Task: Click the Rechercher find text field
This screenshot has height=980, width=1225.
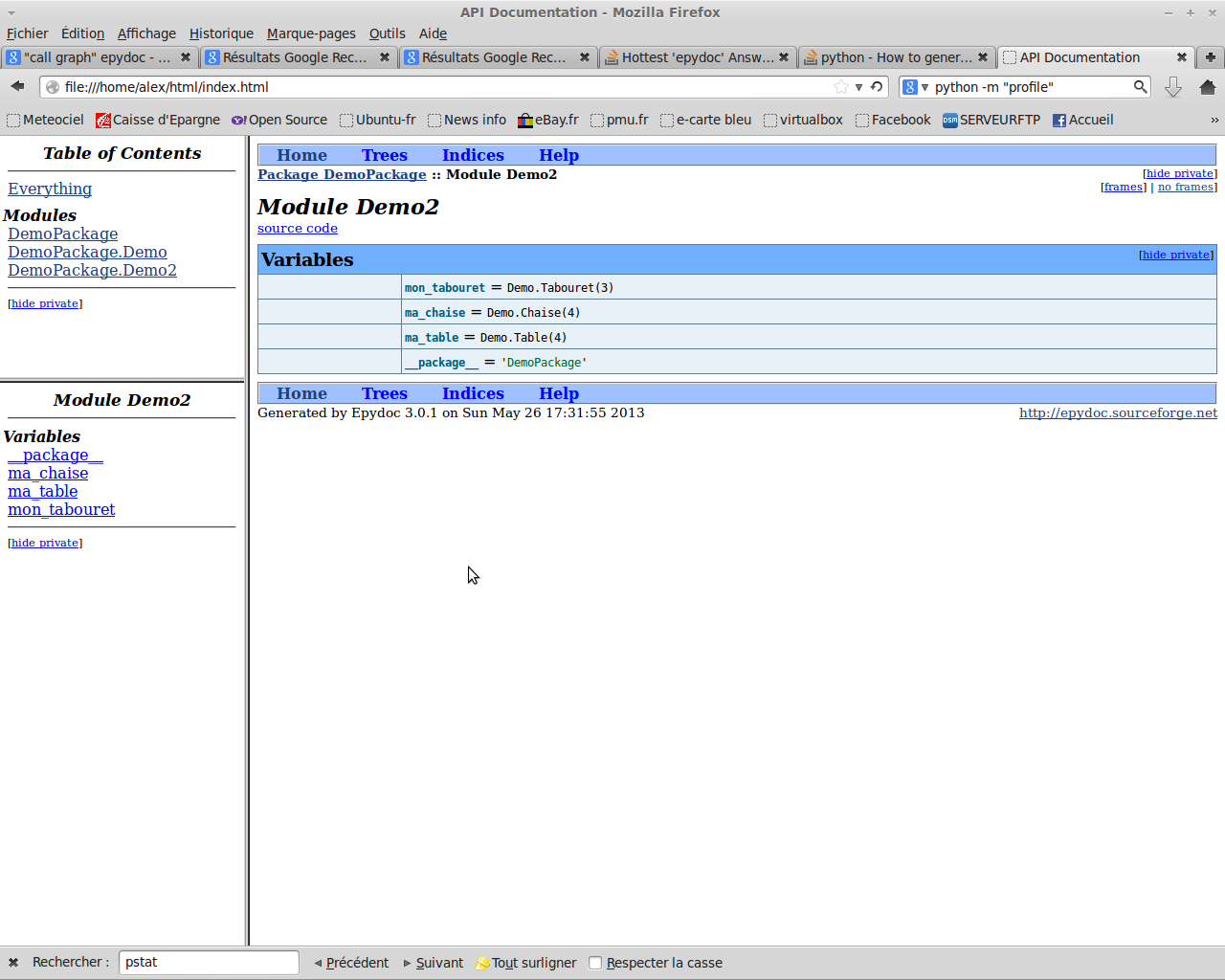Action: tap(209, 963)
